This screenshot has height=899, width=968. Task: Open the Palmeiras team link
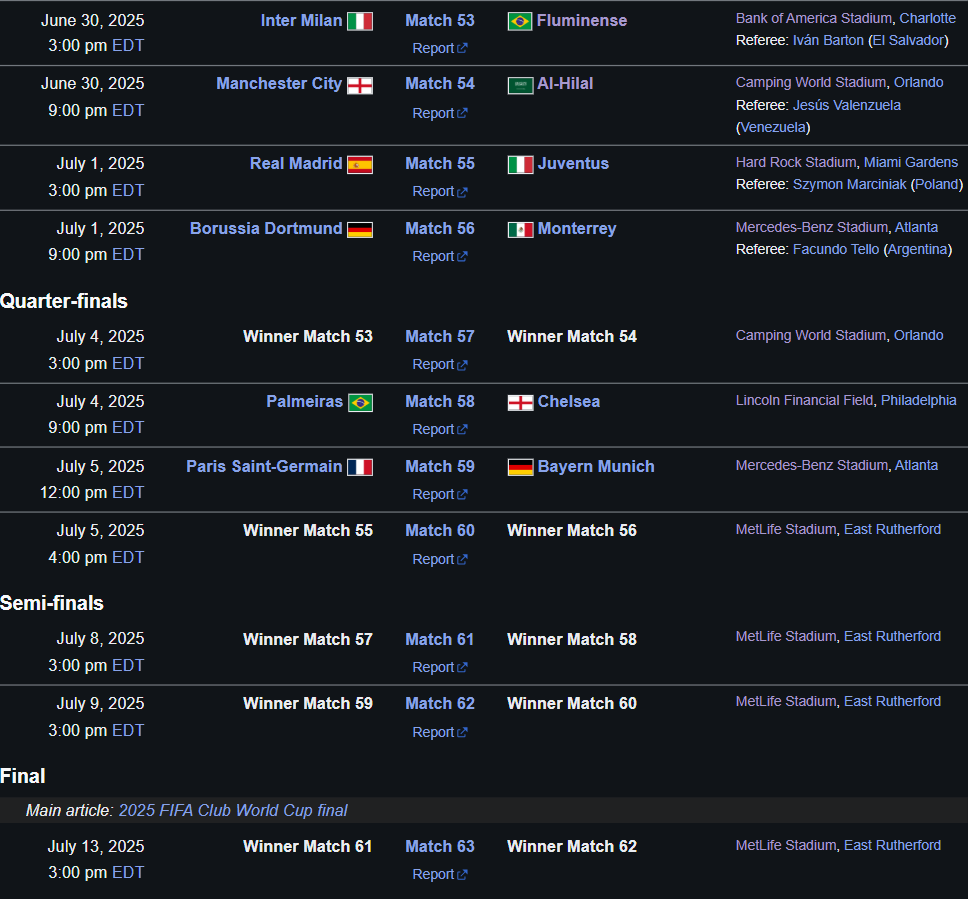click(304, 401)
